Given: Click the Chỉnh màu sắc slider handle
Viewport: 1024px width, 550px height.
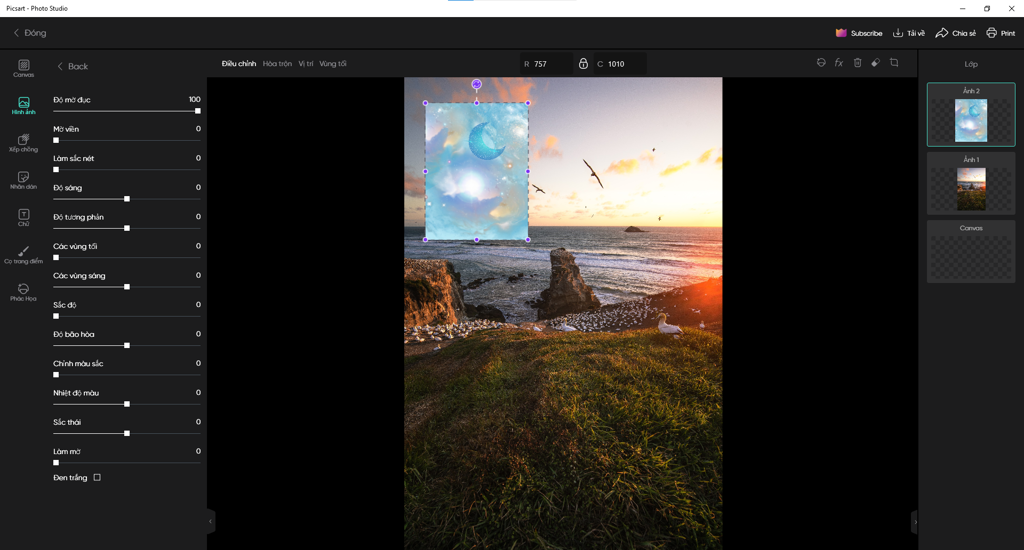Looking at the screenshot, I should click(x=56, y=375).
